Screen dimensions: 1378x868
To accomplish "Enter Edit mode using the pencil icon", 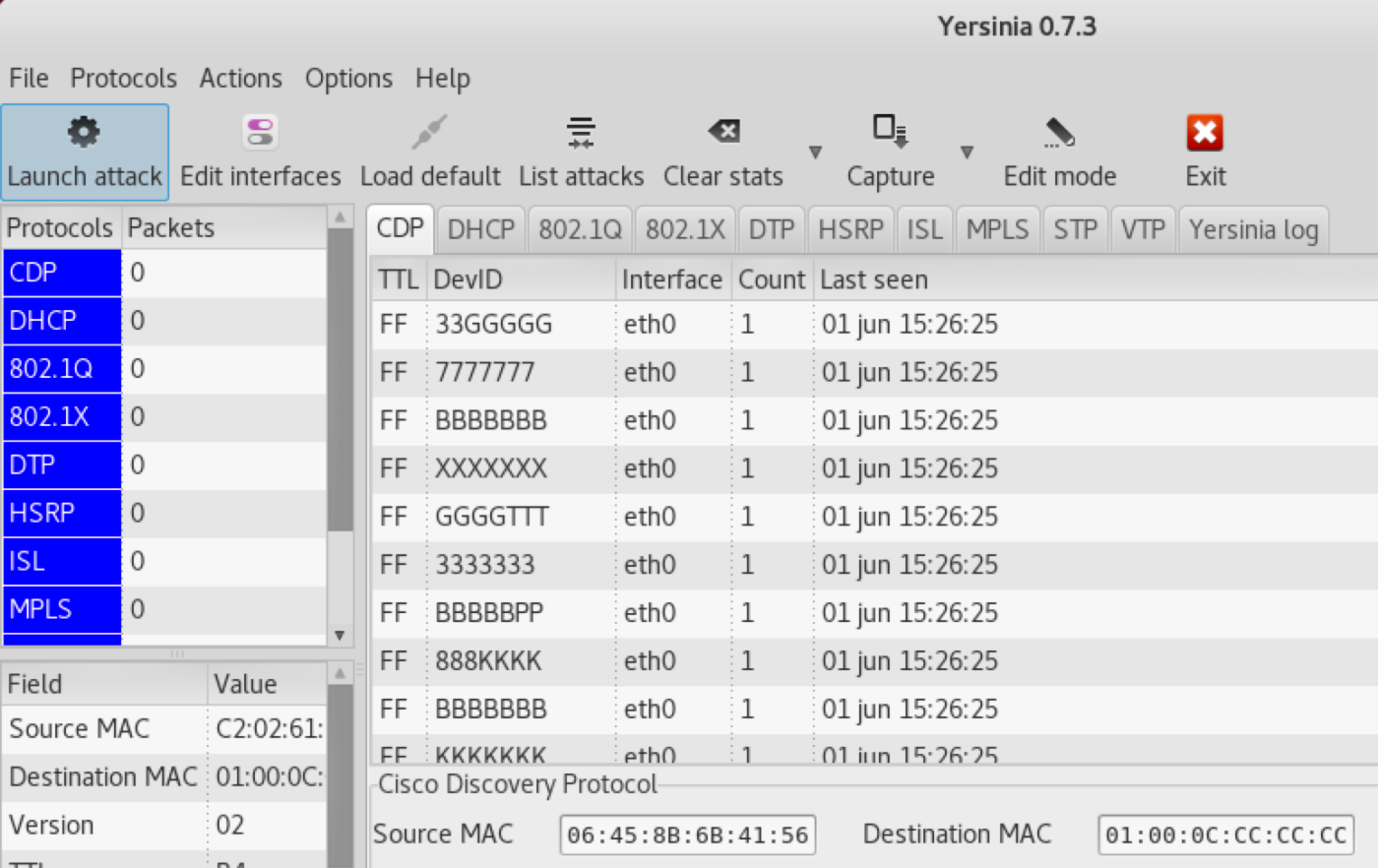I will 1058,131.
